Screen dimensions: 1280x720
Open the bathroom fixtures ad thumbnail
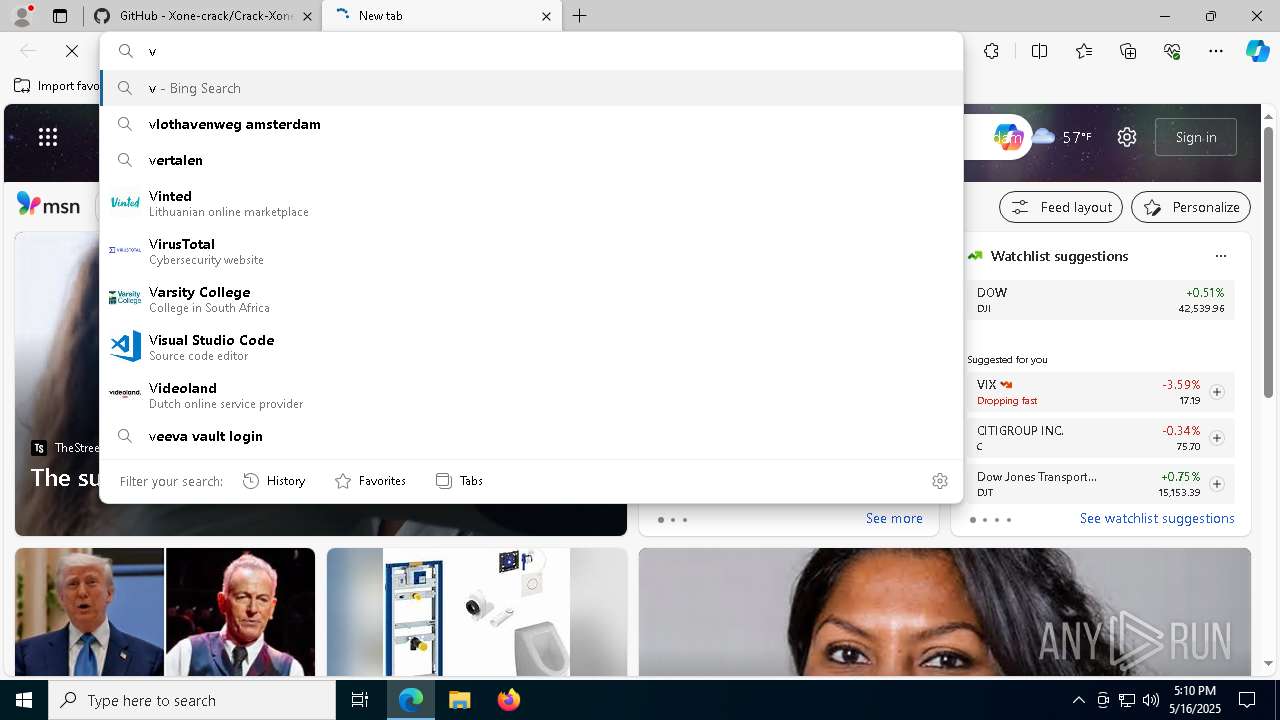[477, 612]
